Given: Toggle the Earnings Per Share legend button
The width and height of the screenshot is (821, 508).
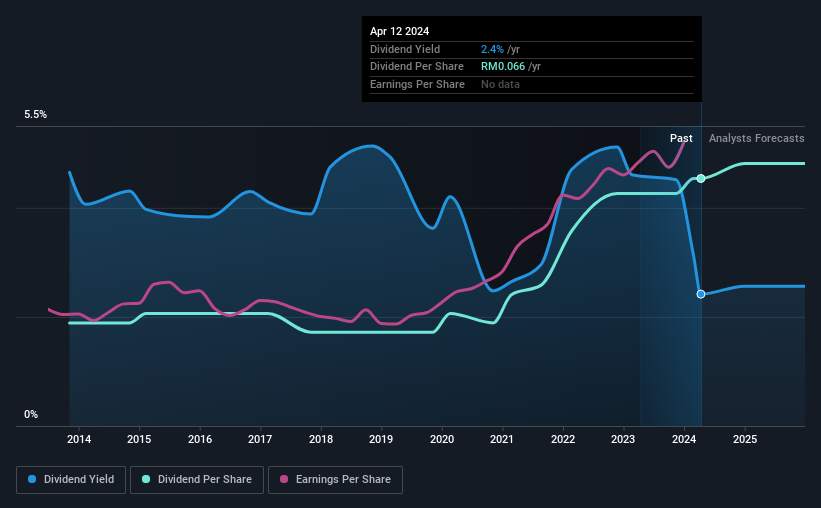Looking at the screenshot, I should (x=335, y=480).
